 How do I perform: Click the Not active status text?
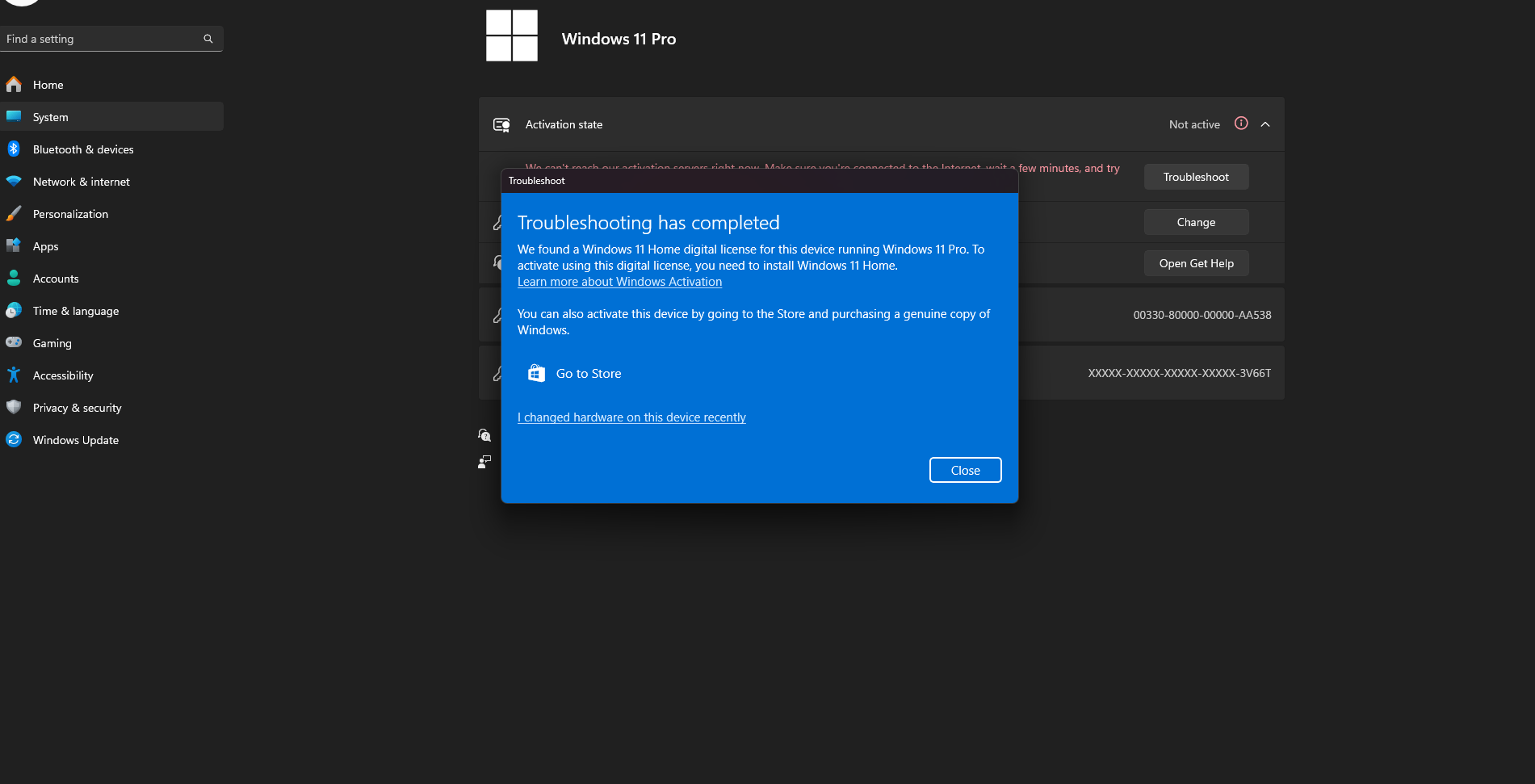pyautogui.click(x=1194, y=124)
